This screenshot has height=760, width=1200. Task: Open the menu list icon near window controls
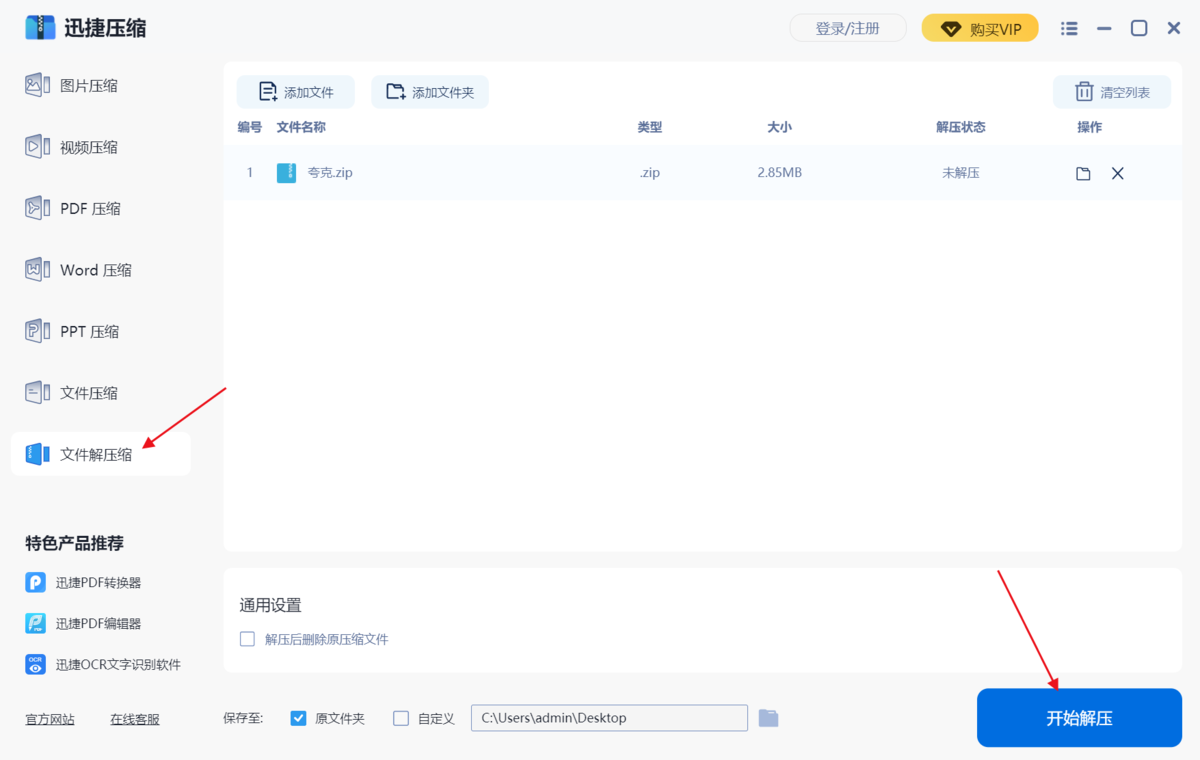click(x=1068, y=28)
